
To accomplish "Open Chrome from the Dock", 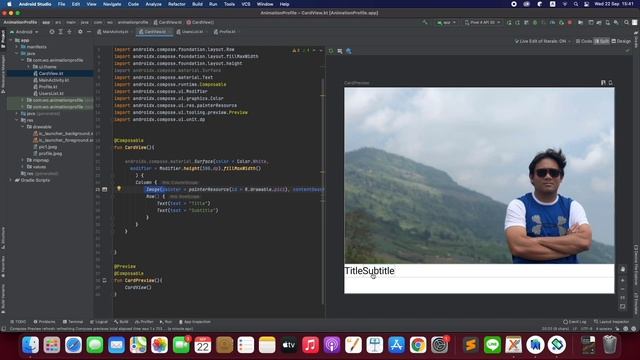I will (x=418, y=345).
